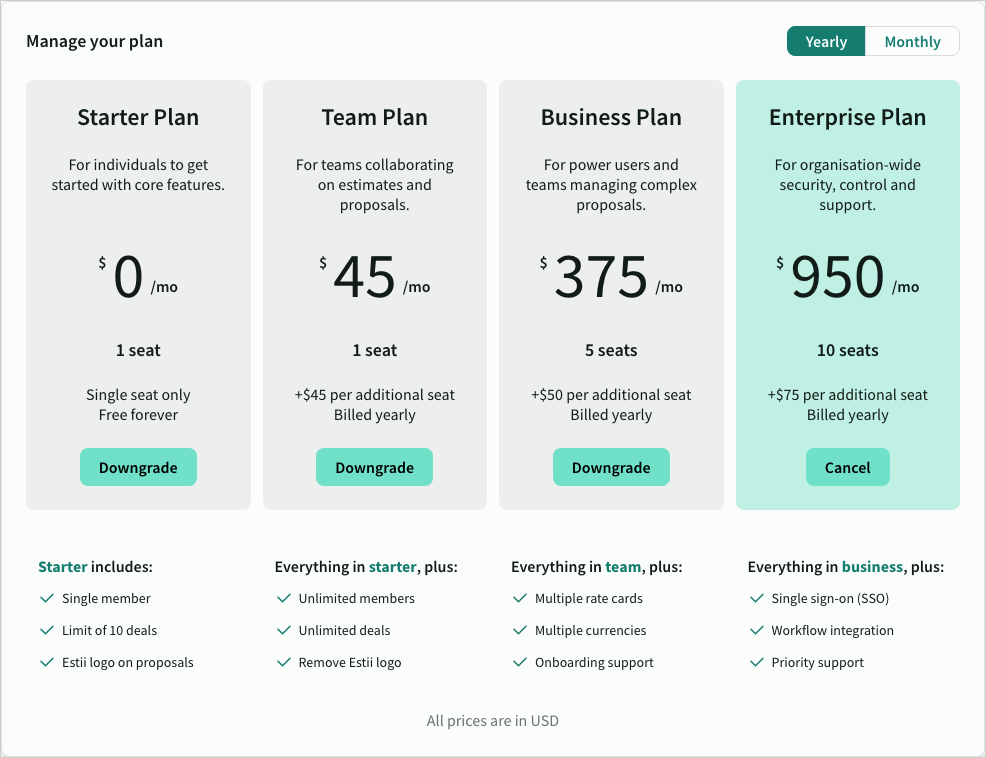Downgrade to the Starter Plan
986x758 pixels.
pos(138,467)
